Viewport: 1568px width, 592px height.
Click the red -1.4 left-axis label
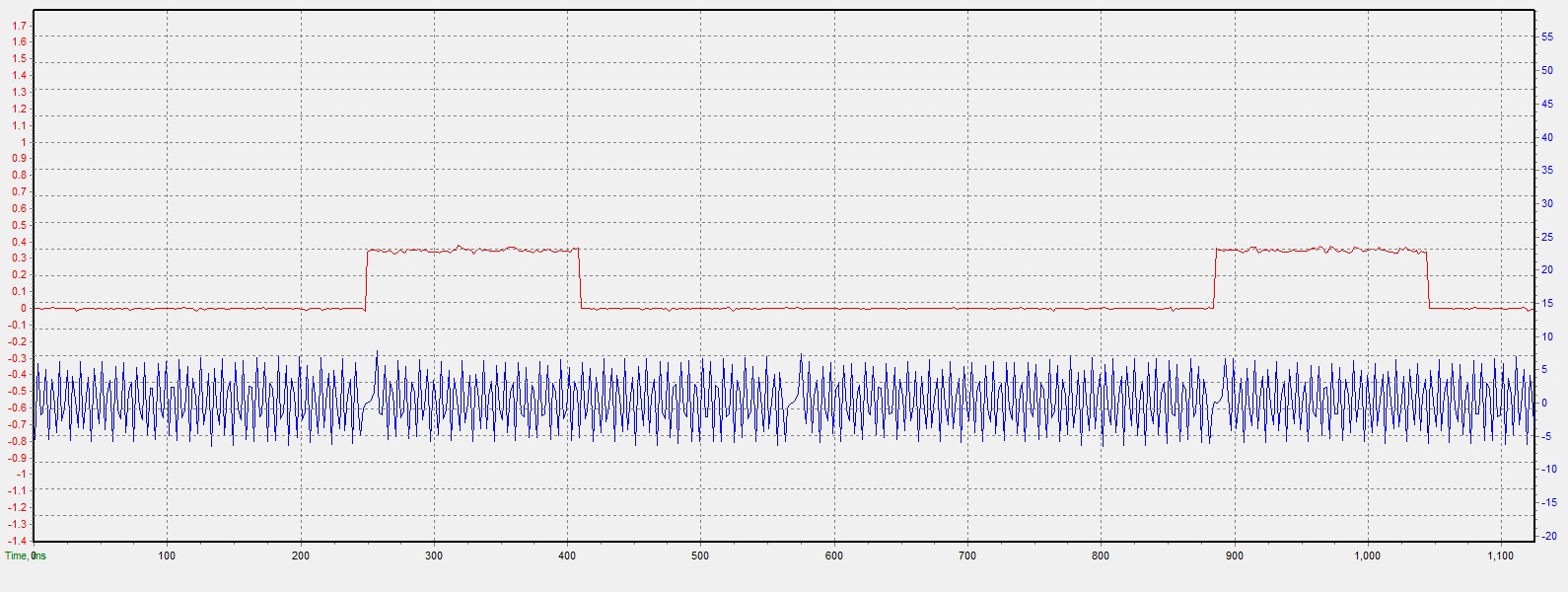click(x=17, y=541)
